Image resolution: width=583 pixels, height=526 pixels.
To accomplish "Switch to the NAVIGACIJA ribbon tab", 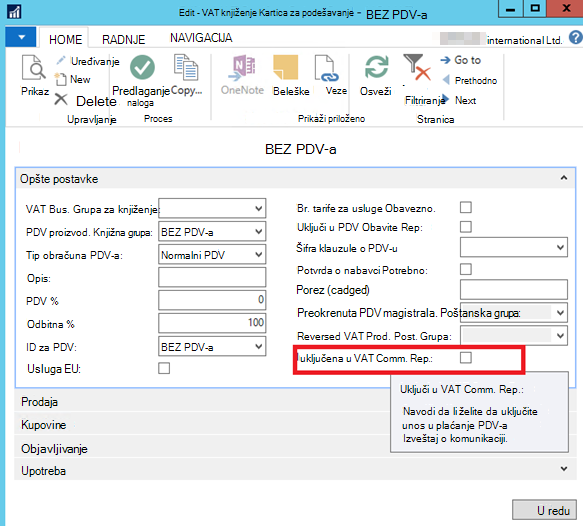I will (x=201, y=38).
